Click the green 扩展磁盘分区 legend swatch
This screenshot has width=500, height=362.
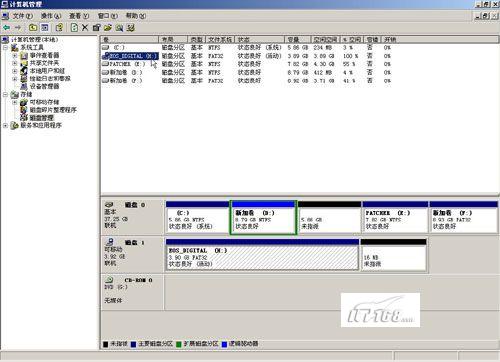[179, 344]
